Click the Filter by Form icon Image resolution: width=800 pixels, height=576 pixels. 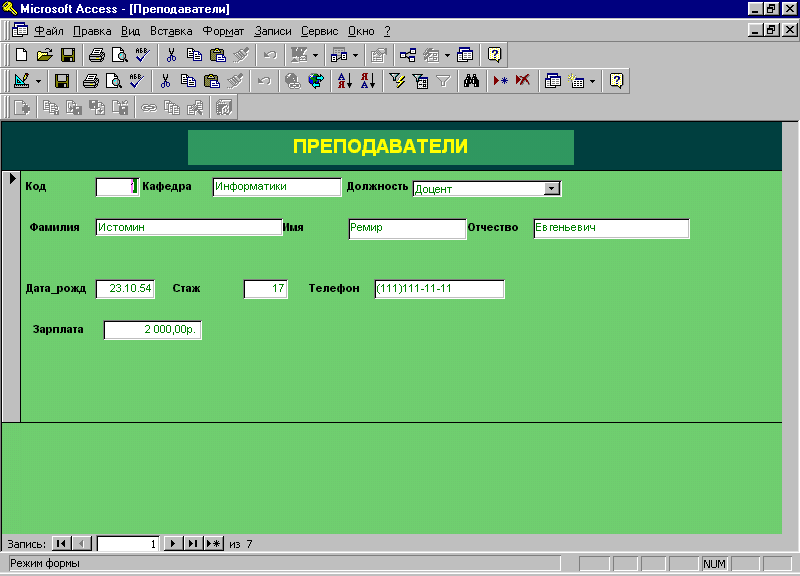[420, 81]
